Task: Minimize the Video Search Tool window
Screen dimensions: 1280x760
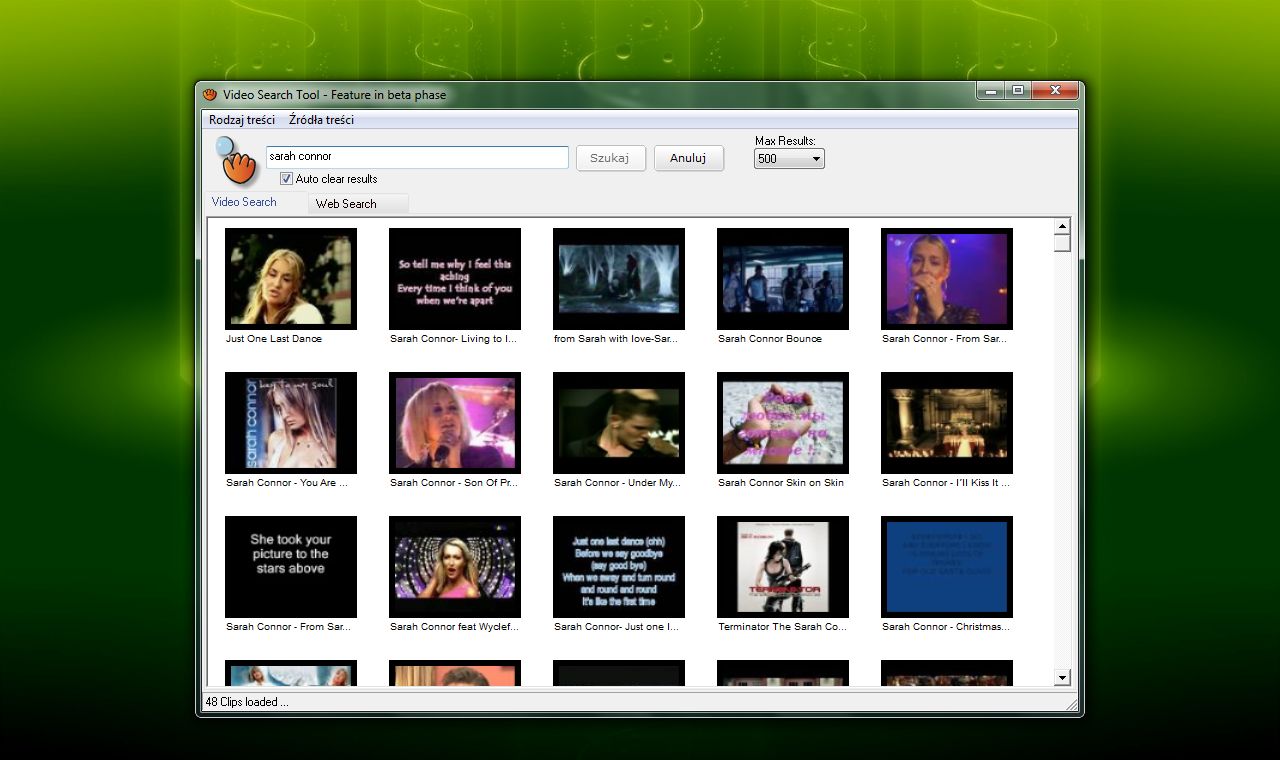Action: 991,91
